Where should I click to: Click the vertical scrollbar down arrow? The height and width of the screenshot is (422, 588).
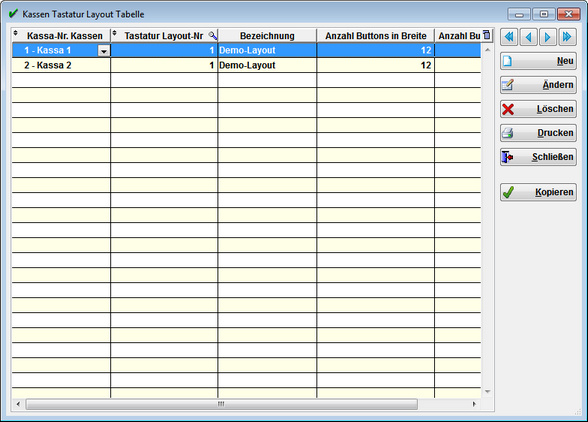[x=488, y=392]
